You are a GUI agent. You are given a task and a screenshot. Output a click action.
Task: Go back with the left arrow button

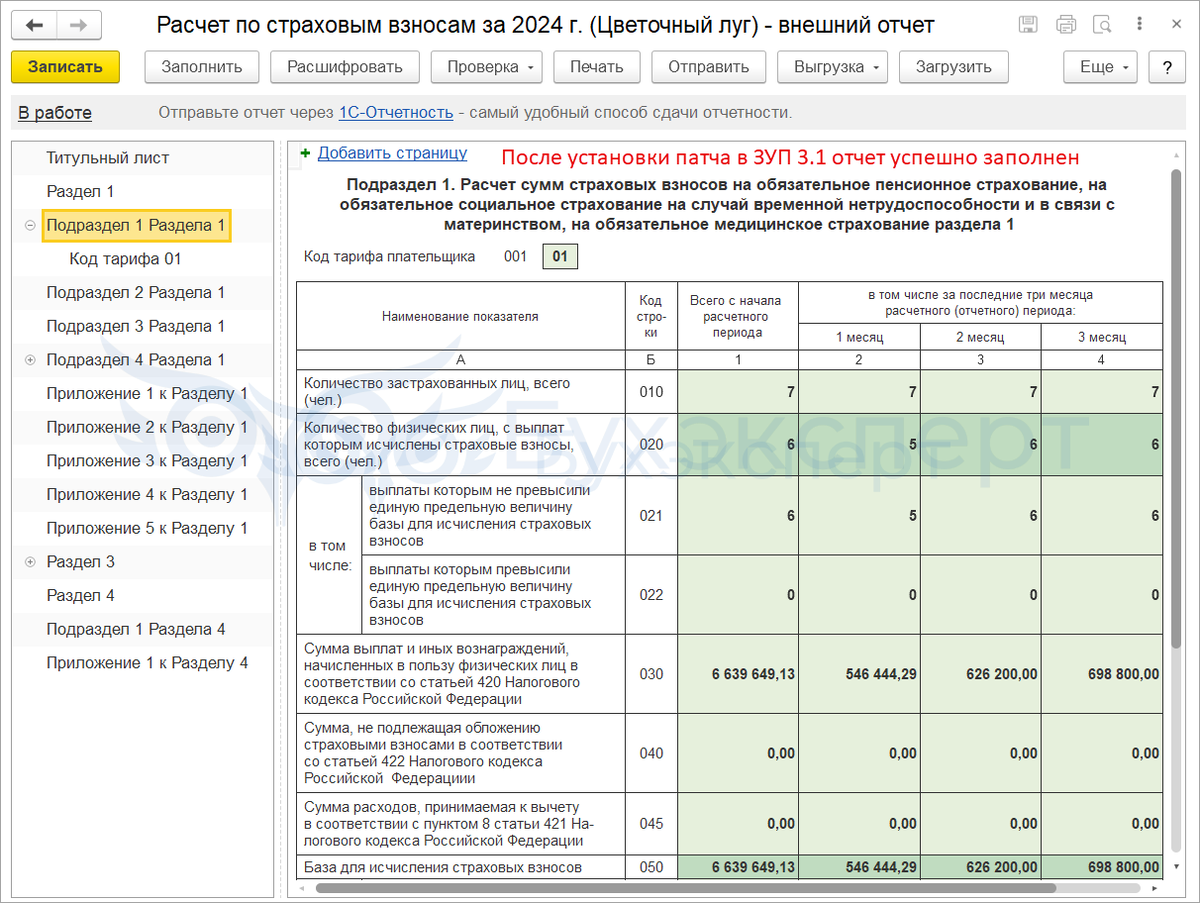pos(34,25)
